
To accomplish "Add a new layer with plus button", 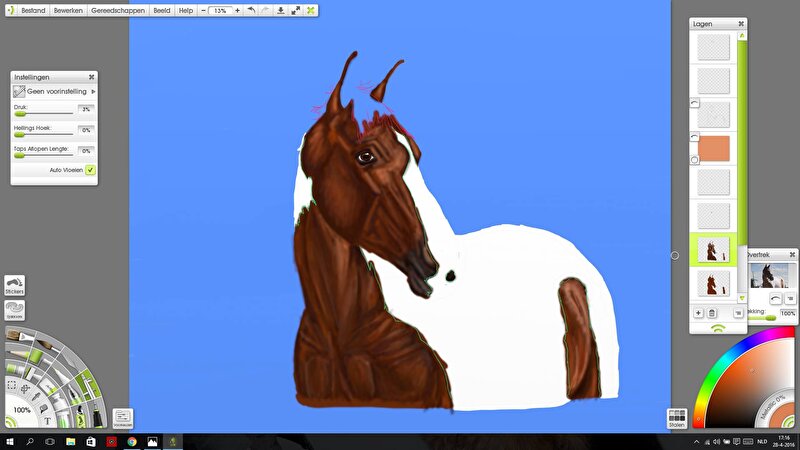I will 697,313.
